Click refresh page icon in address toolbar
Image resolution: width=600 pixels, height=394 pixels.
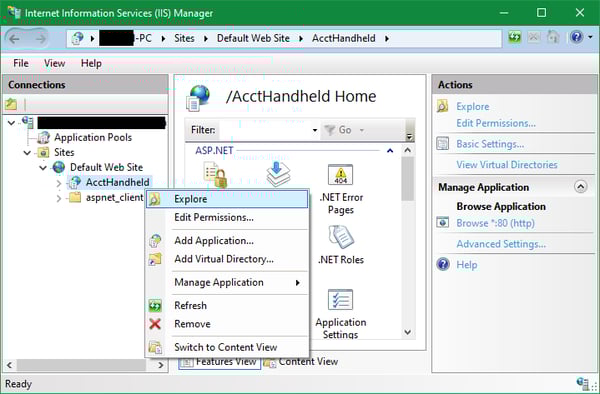[515, 37]
